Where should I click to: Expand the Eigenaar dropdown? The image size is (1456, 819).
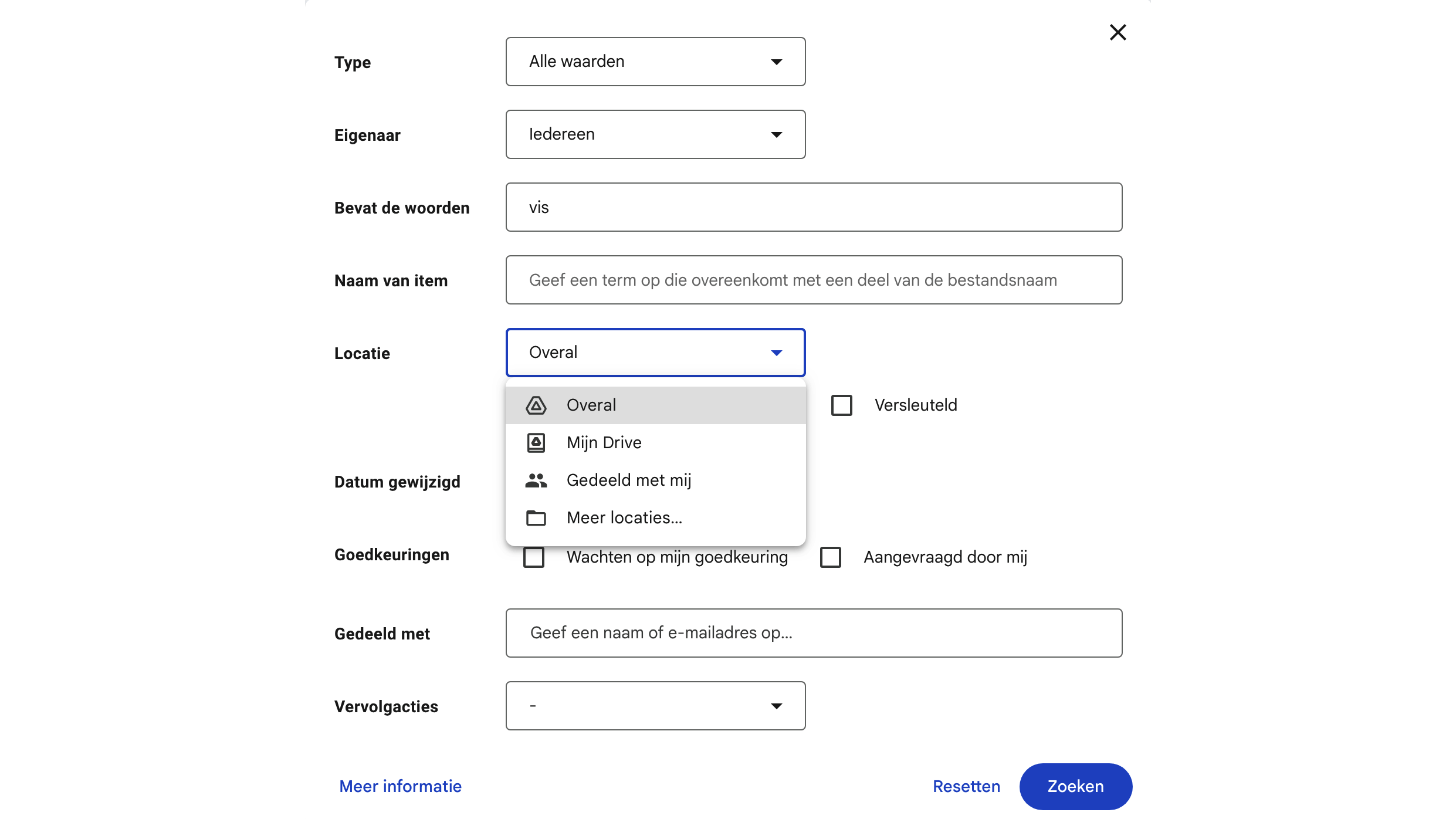tap(655, 134)
